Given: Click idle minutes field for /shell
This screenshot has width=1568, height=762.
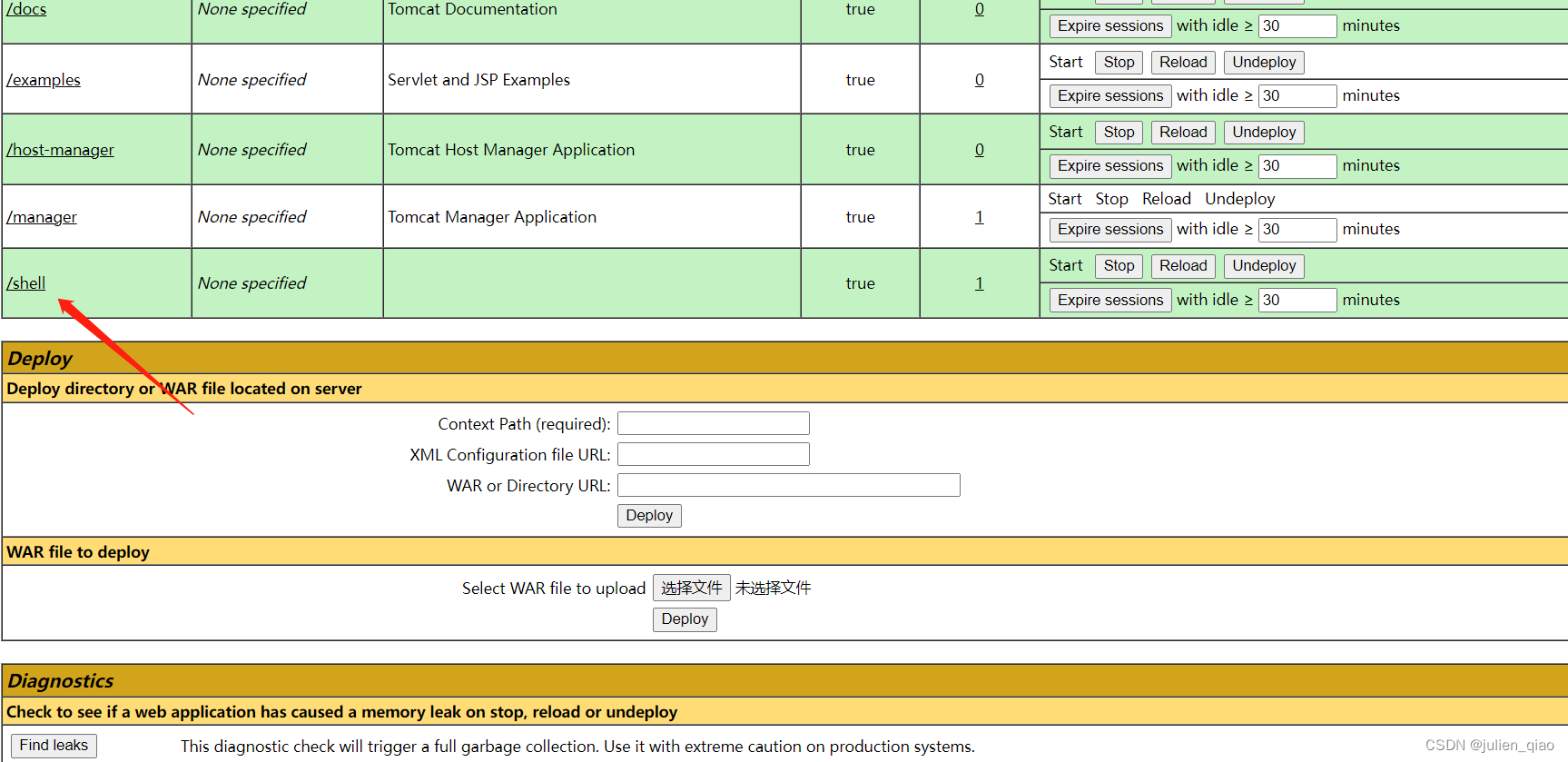Looking at the screenshot, I should click(x=1297, y=301).
